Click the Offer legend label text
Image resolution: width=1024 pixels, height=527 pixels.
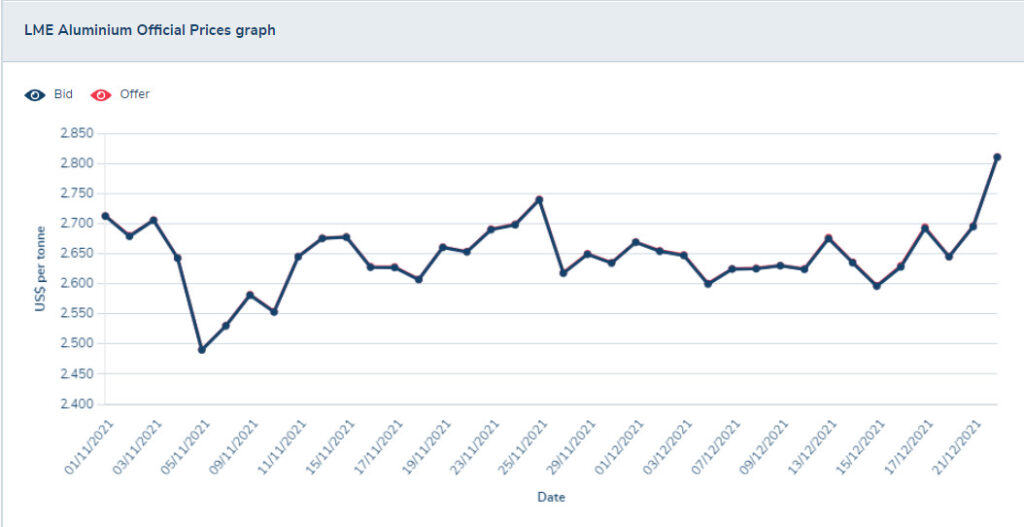pyautogui.click(x=134, y=94)
